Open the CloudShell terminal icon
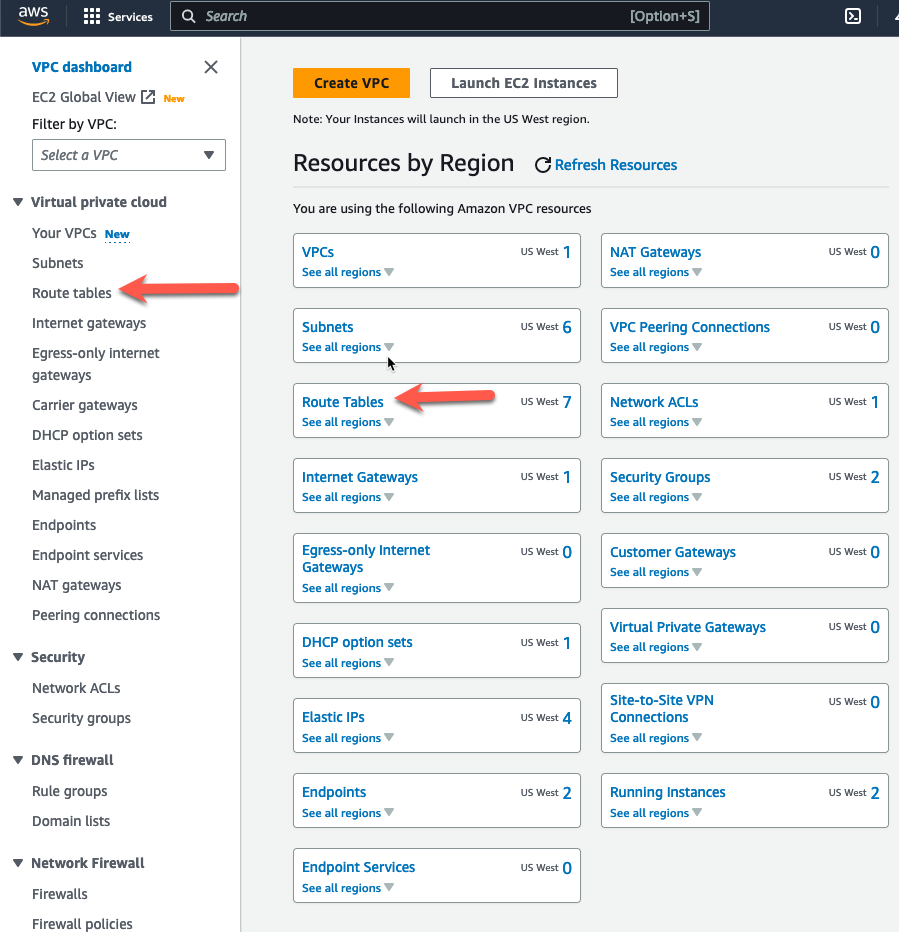This screenshot has height=932, width=899. (x=853, y=16)
